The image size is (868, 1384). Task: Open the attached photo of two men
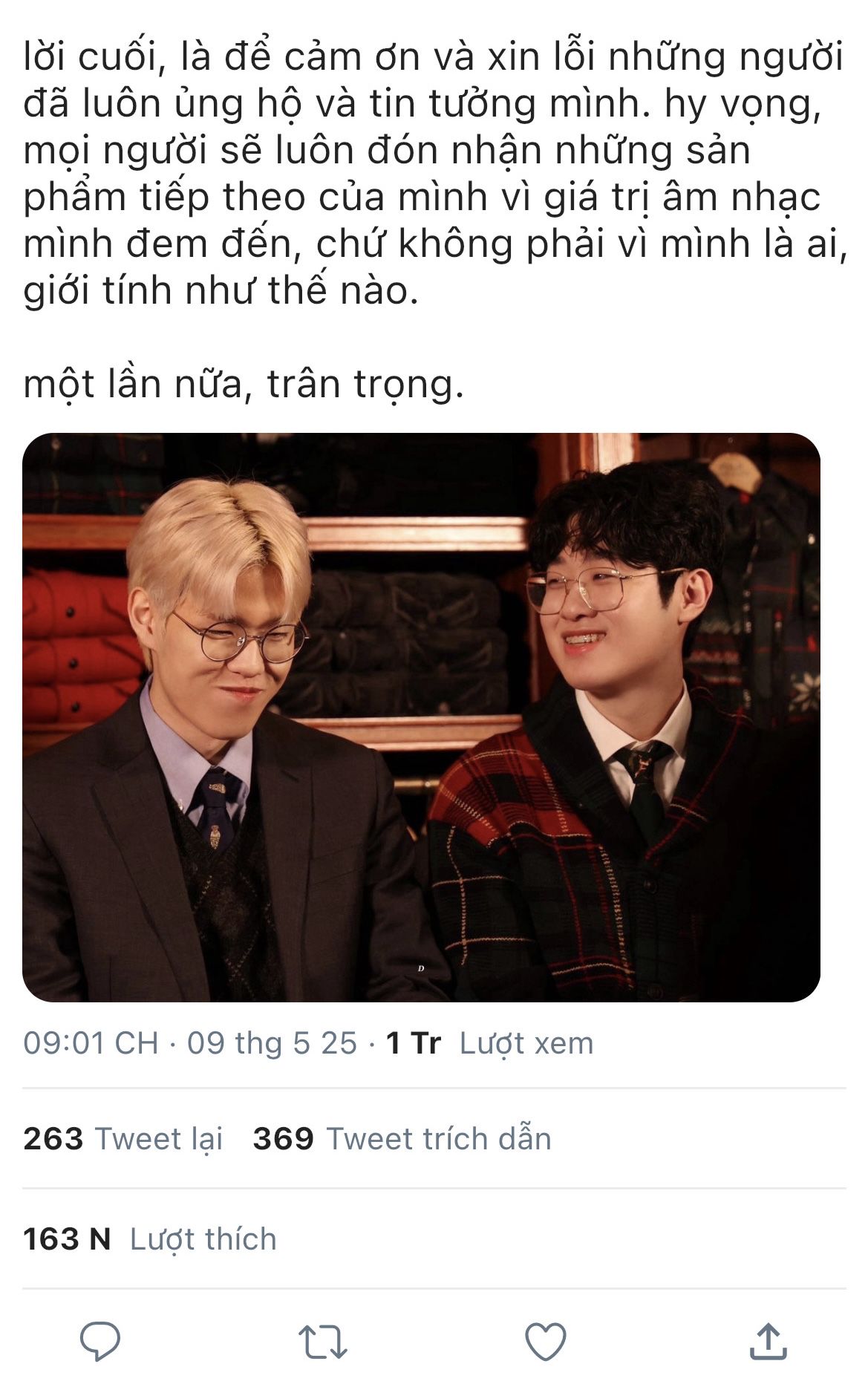[421, 717]
